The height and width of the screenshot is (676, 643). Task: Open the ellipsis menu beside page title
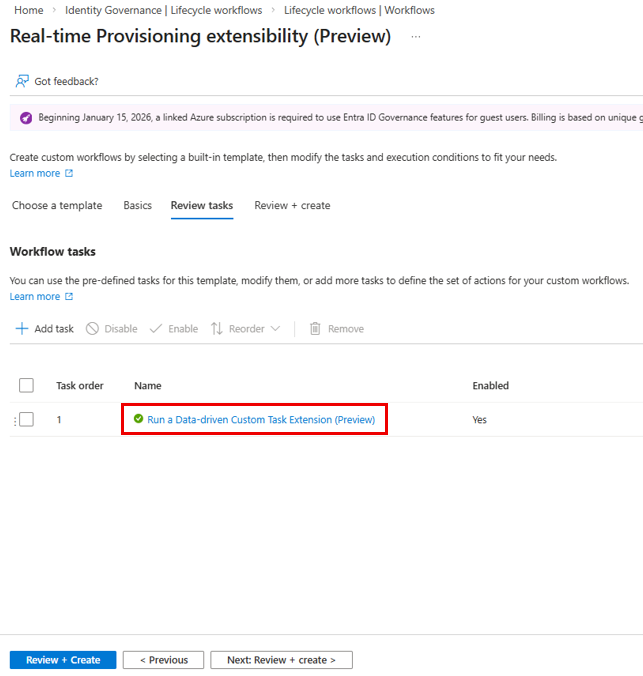[416, 37]
